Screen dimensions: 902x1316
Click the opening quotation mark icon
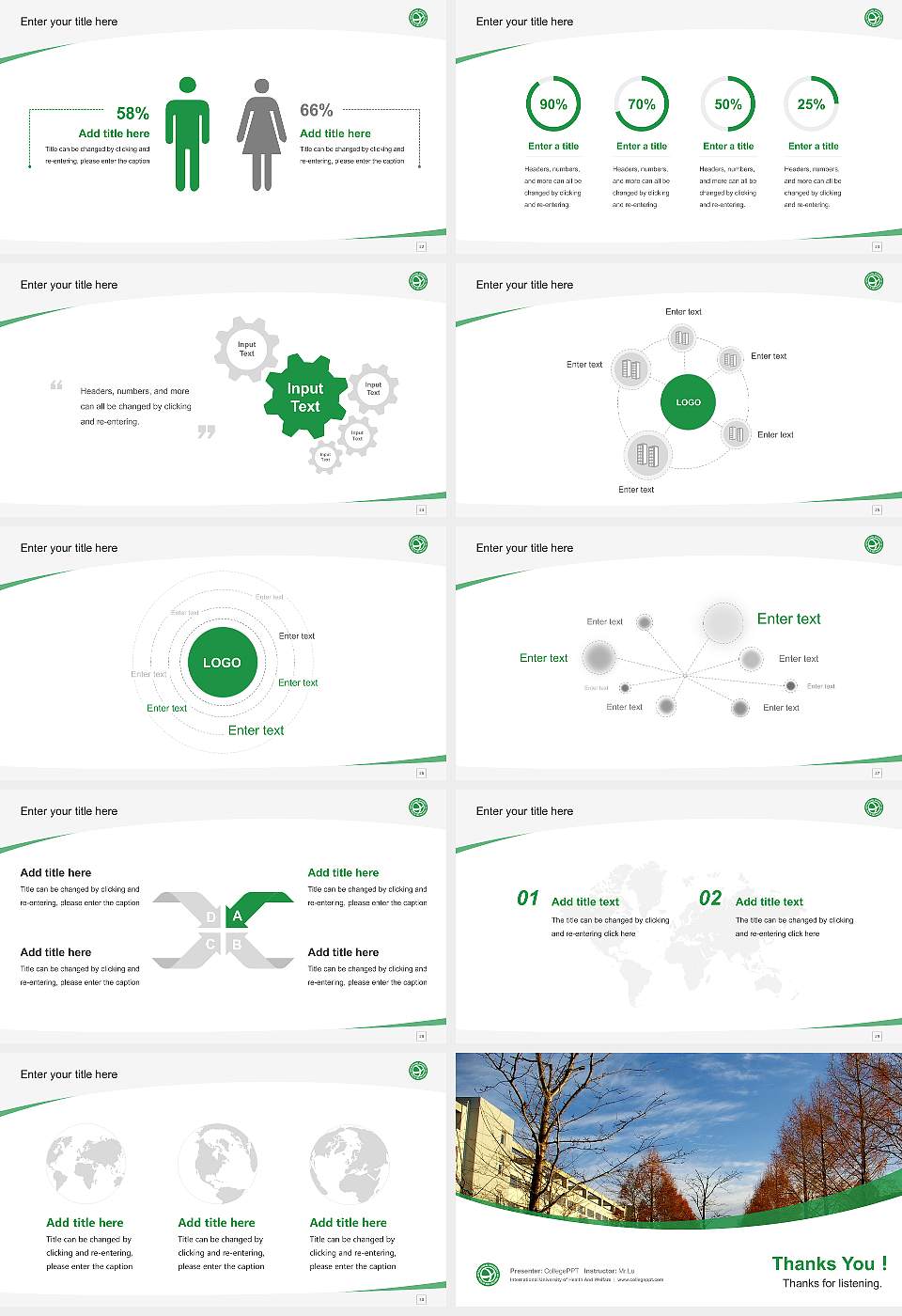56,385
